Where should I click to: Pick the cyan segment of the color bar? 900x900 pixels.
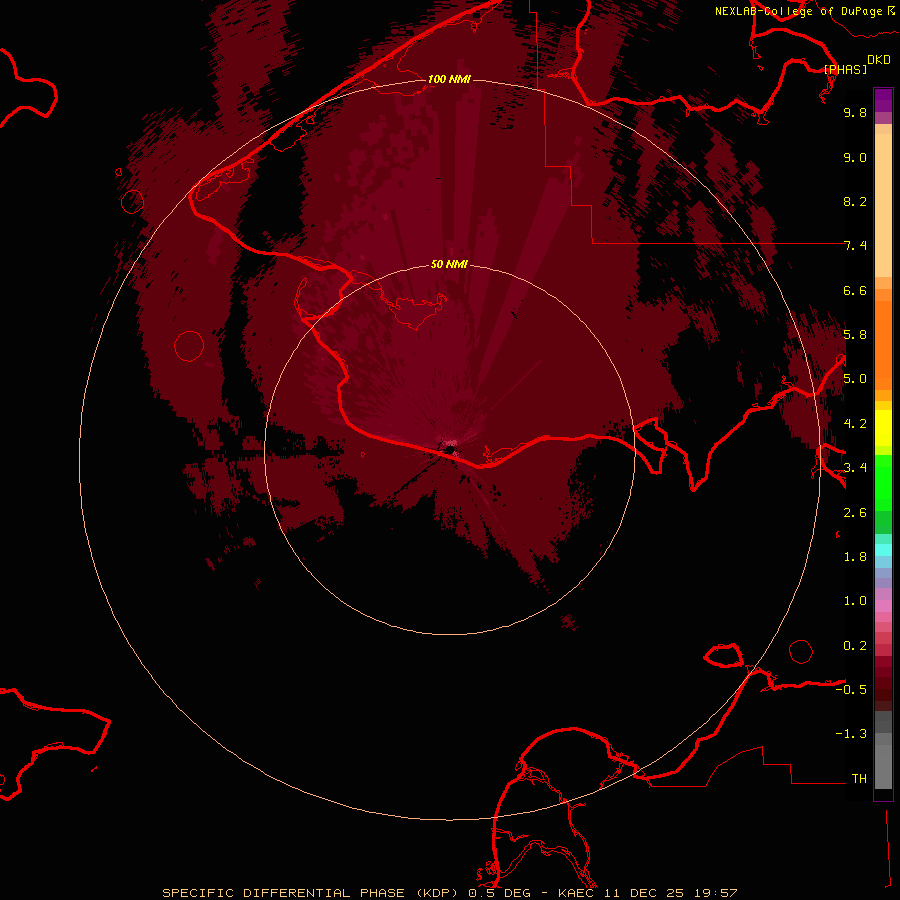[883, 550]
